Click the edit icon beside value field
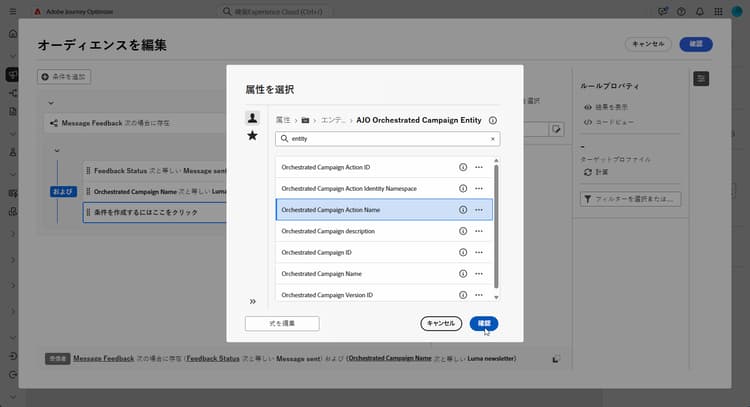This screenshot has width=750, height=407. click(x=556, y=129)
